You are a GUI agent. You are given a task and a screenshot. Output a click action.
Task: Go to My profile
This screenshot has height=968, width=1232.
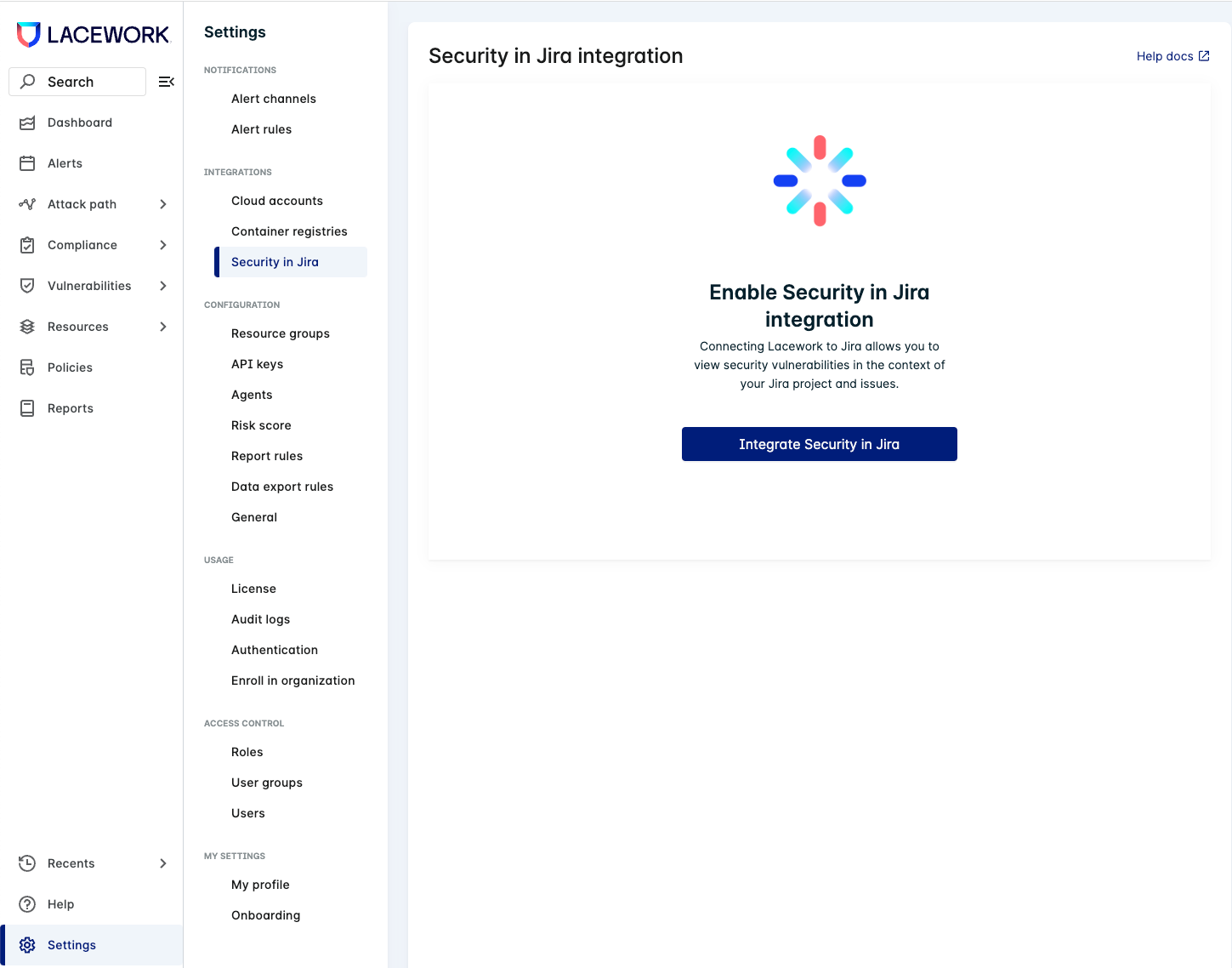[260, 885]
